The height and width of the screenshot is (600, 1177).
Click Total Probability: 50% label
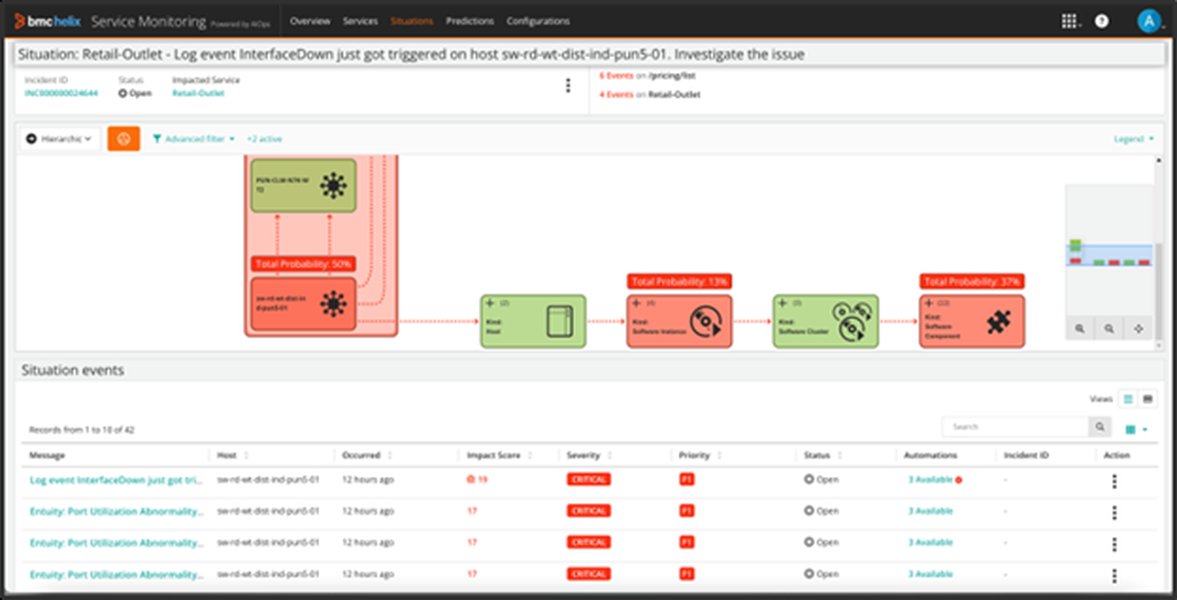coord(303,264)
